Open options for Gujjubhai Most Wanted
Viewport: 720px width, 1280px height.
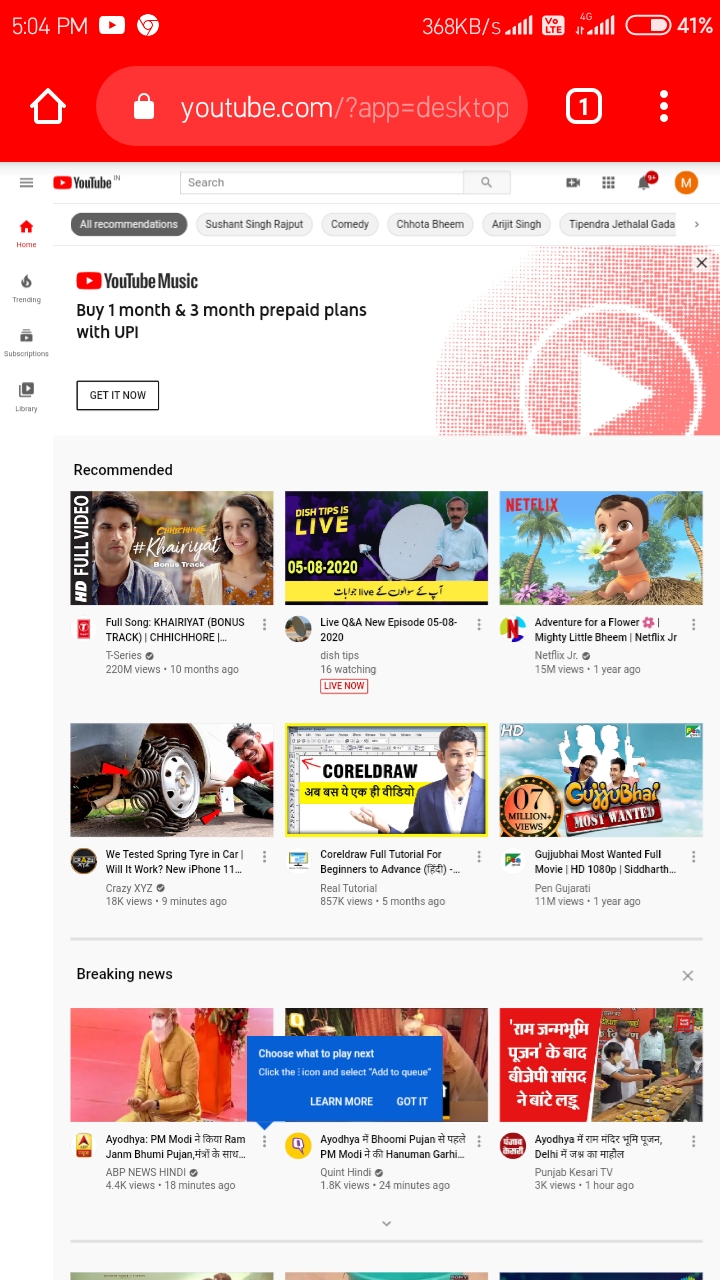click(693, 857)
